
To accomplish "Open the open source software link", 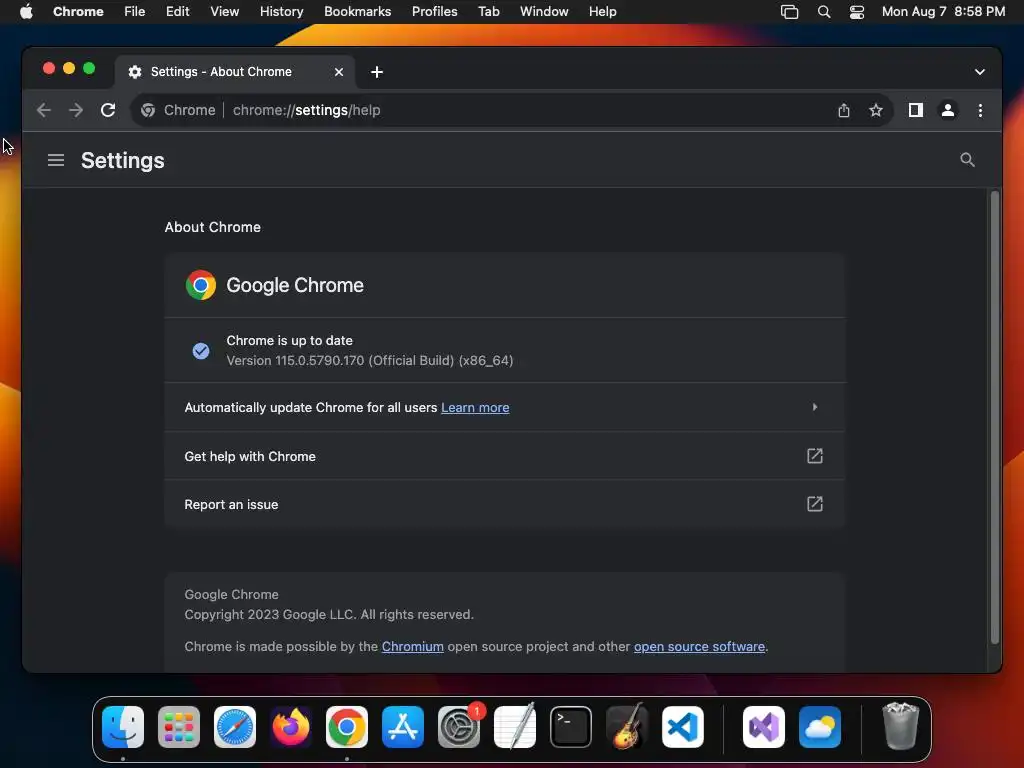I will pos(699,647).
